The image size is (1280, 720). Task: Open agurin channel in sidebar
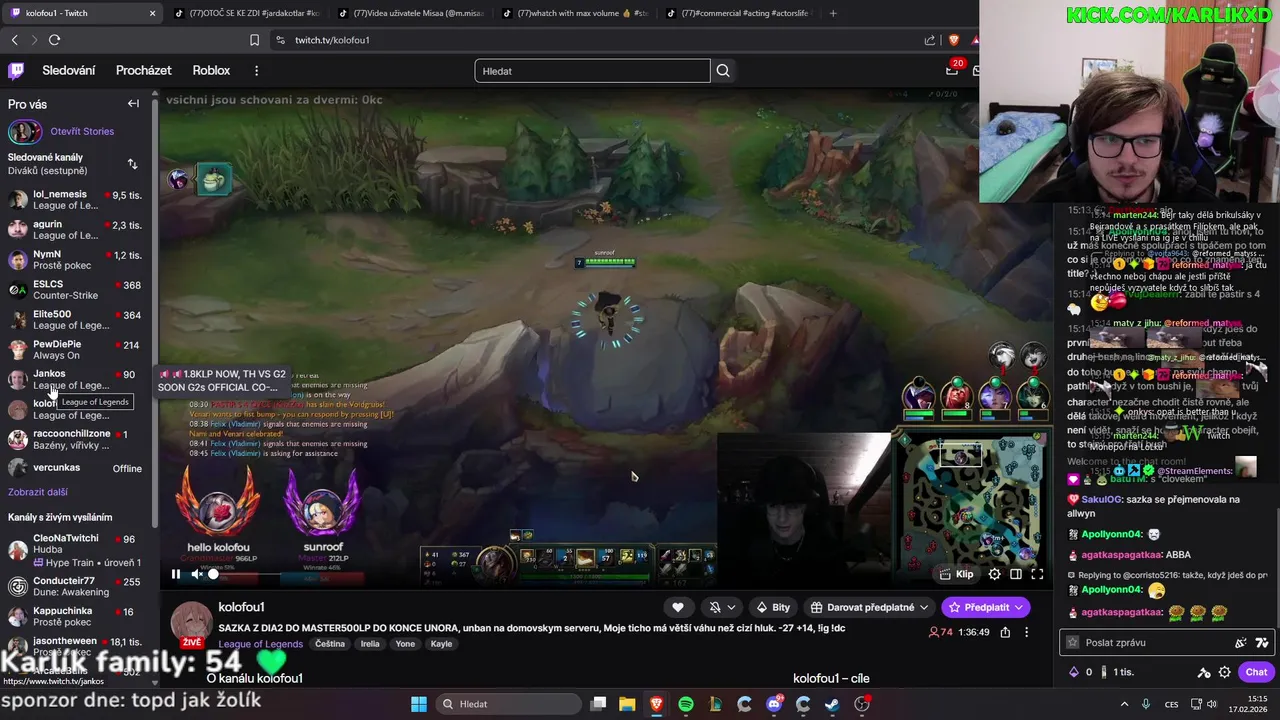tap(77, 230)
